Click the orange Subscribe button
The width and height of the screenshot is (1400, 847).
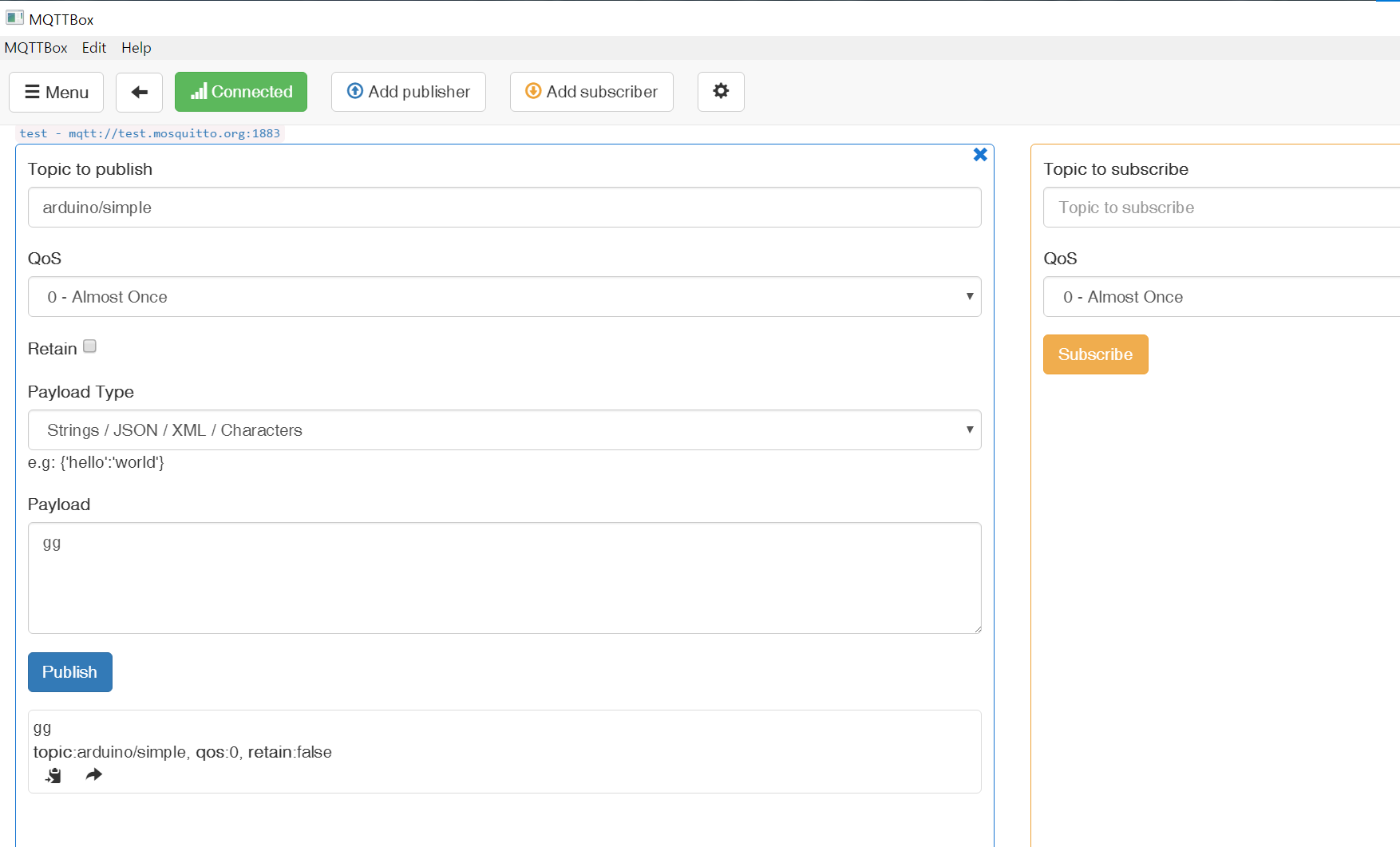point(1095,354)
